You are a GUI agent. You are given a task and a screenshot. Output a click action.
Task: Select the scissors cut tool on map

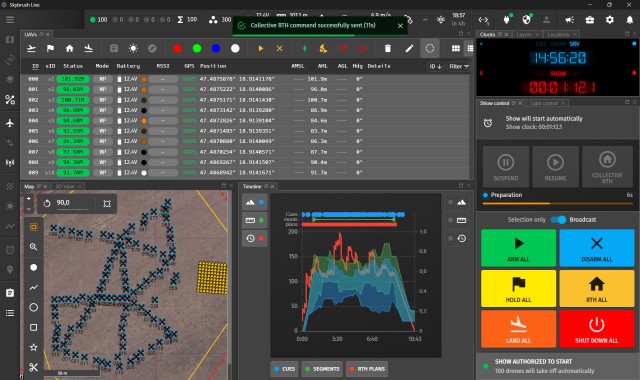click(x=33, y=367)
